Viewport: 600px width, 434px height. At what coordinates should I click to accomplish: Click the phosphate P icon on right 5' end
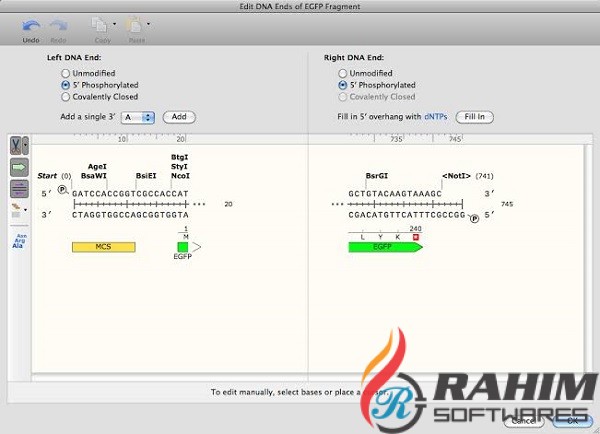[474, 219]
